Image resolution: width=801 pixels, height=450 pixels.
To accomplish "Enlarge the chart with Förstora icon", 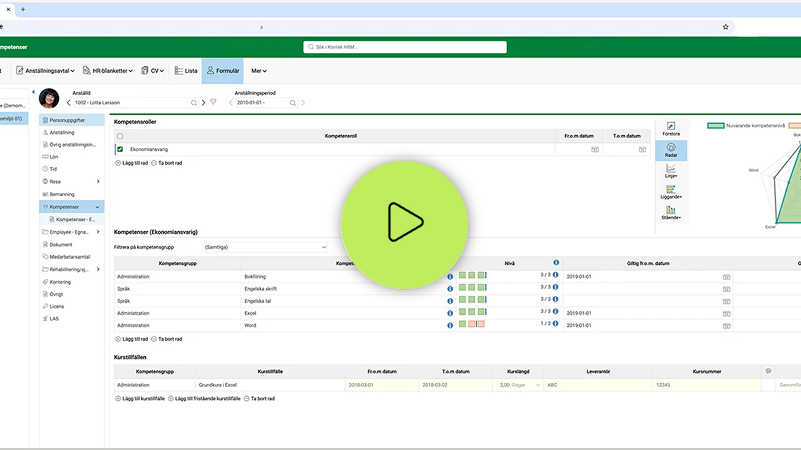I will 671,129.
